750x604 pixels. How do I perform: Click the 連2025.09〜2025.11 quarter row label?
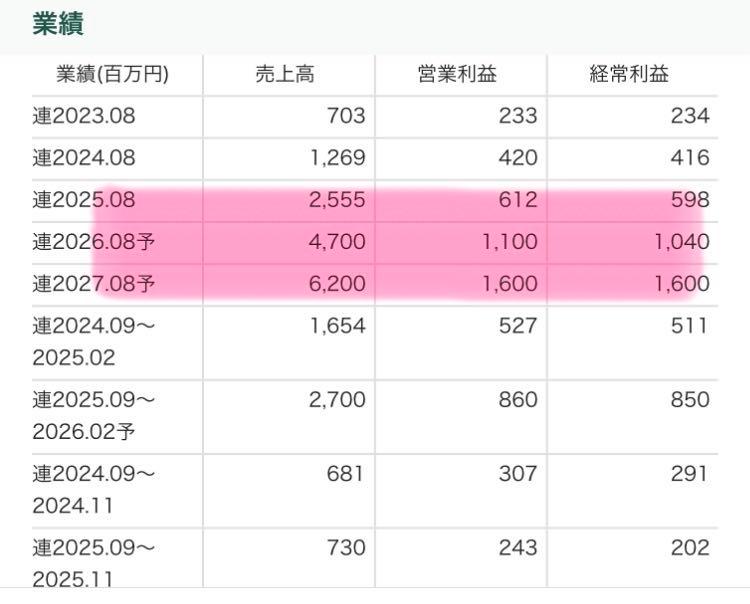click(93, 563)
